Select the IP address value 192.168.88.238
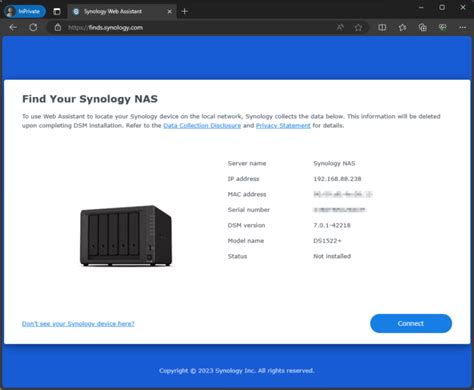 tap(337, 179)
